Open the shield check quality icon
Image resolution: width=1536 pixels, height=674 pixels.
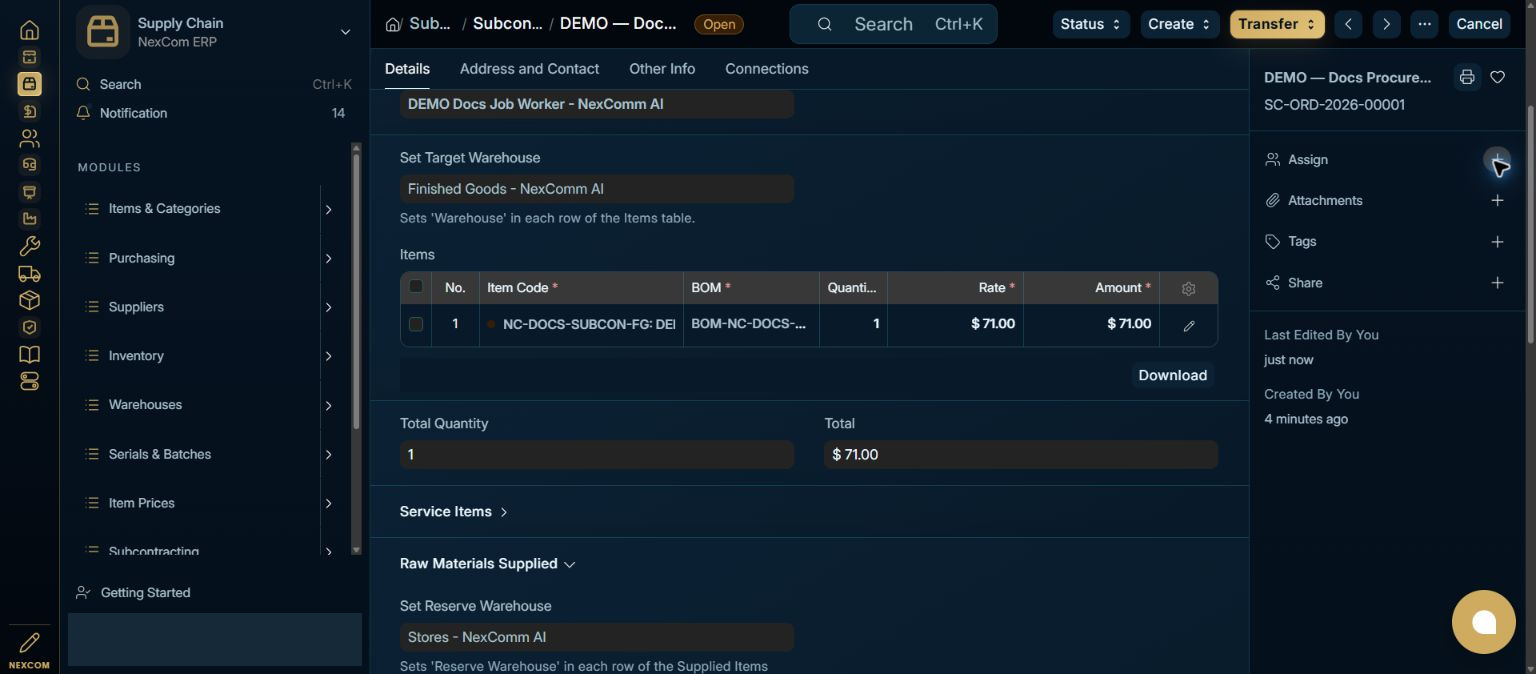coord(29,327)
